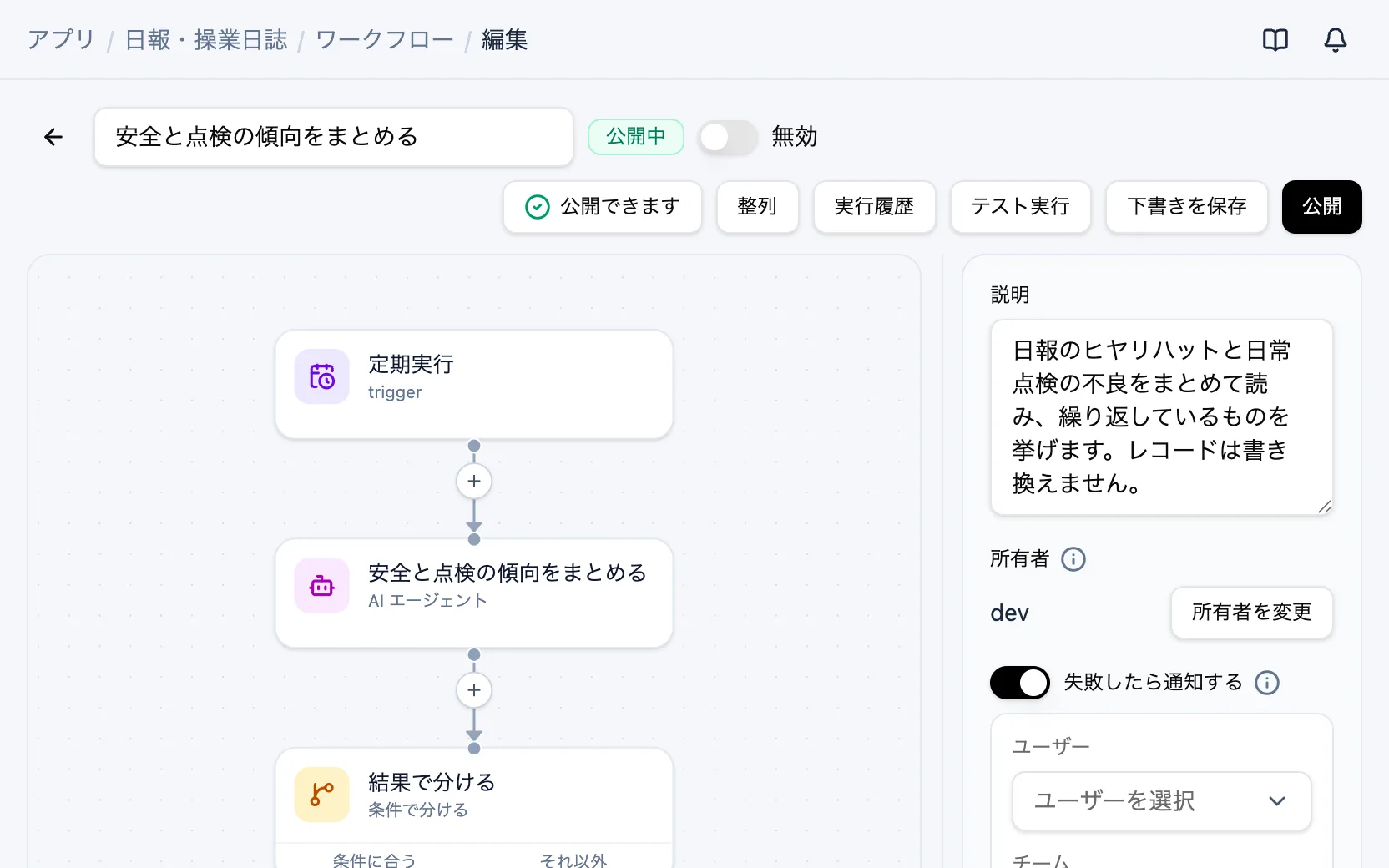1389x868 pixels.
Task: Click the 結果で分ける branch icon
Action: [x=322, y=795]
